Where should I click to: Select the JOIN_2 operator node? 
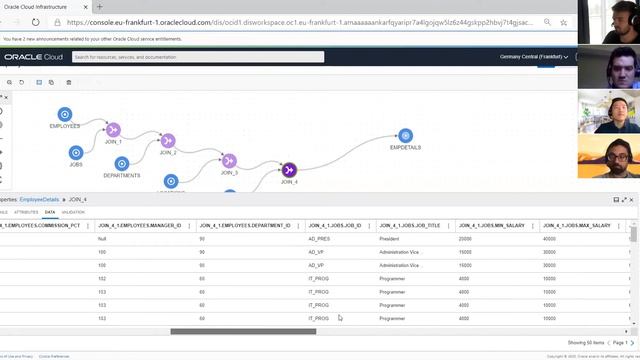click(x=168, y=141)
